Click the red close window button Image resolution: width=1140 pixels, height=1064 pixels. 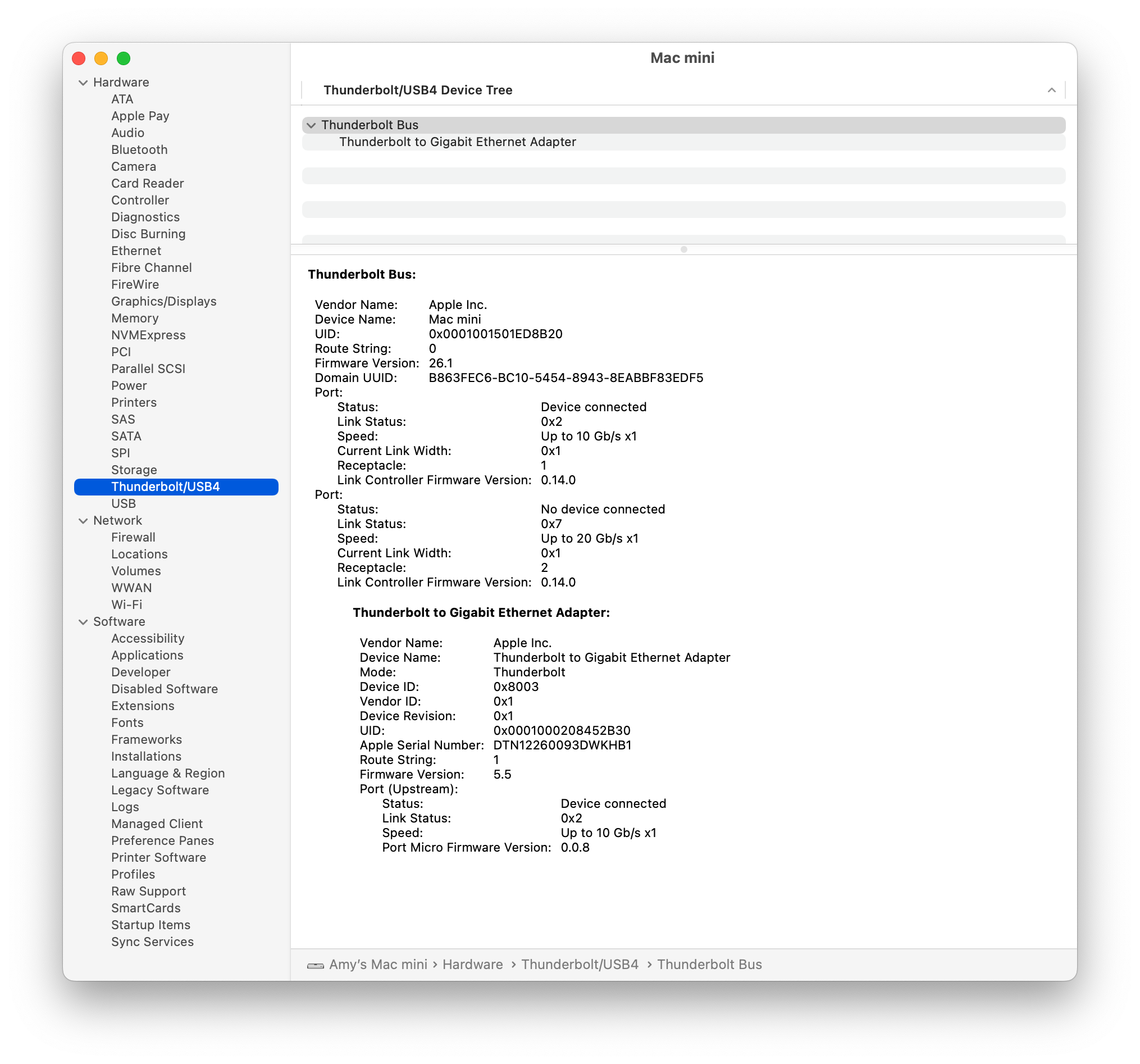tap(79, 58)
